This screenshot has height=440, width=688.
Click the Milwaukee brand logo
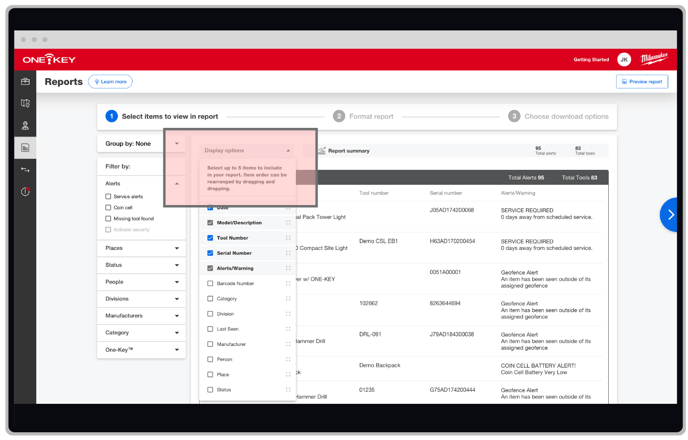point(654,59)
